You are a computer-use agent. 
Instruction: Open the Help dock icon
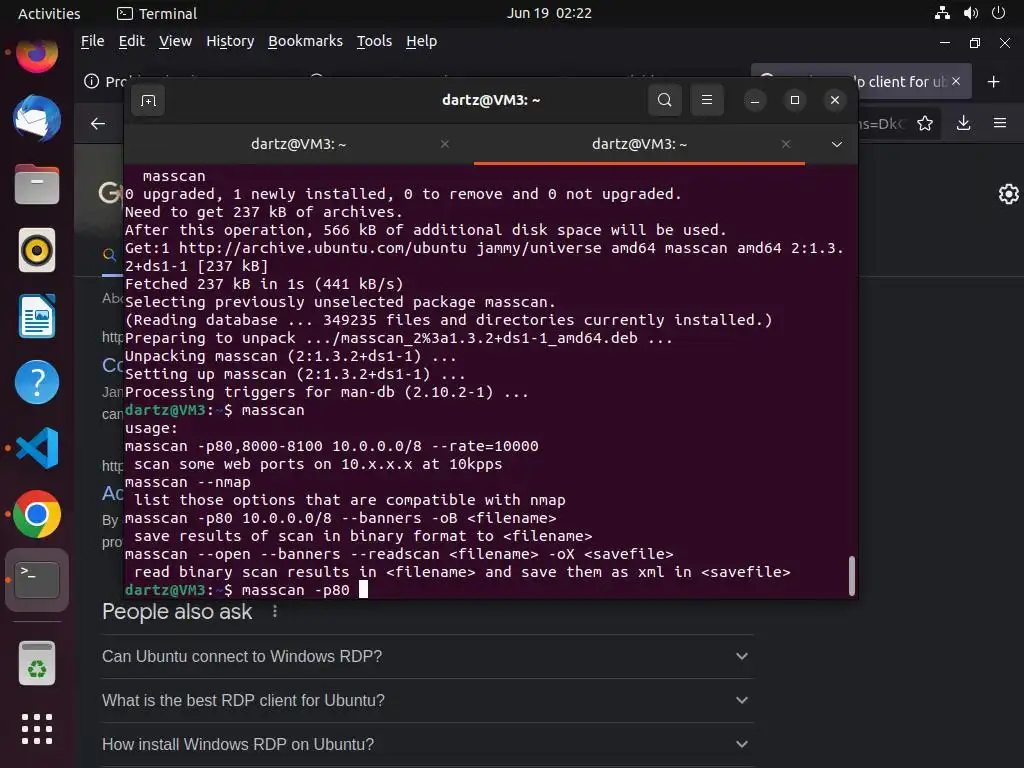(37, 382)
